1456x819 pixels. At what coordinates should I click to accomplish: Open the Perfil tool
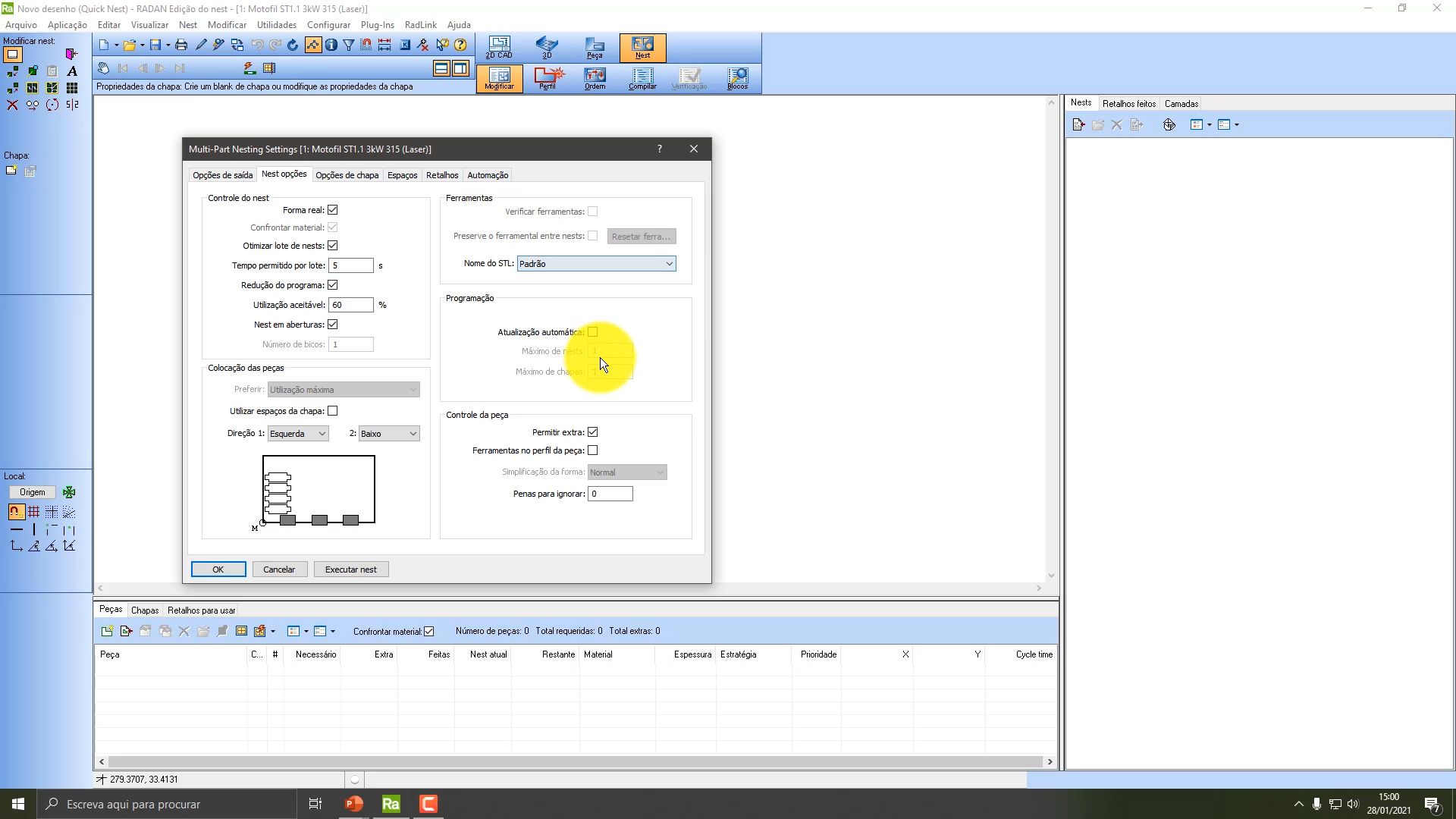pos(548,78)
